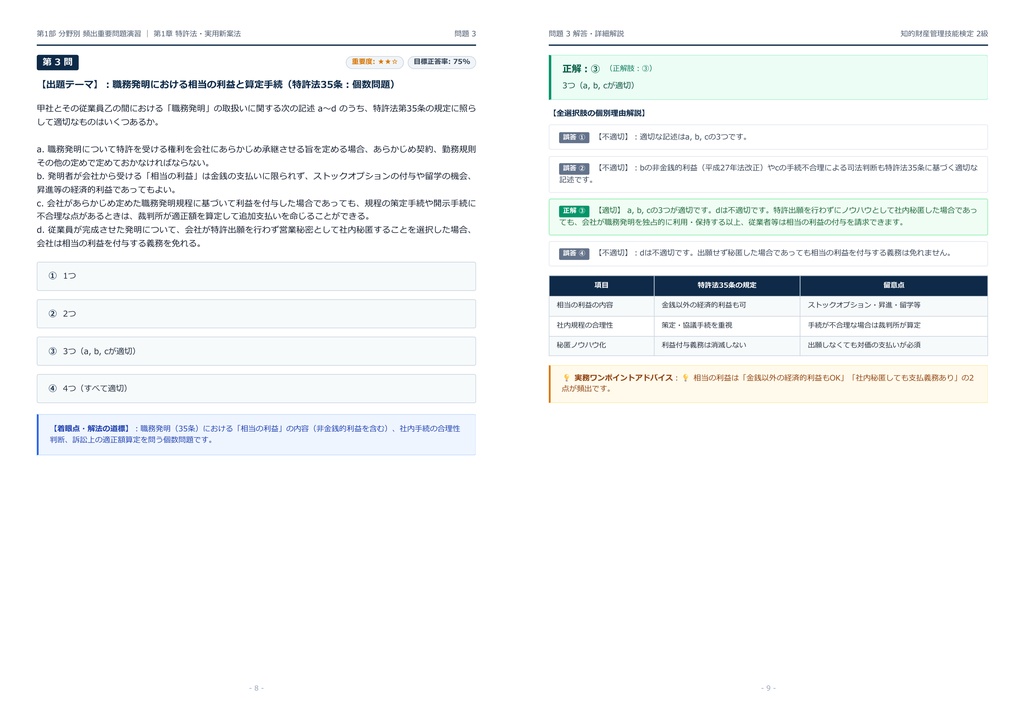
Task: Click header text 第1章 特許法・実用新案法
Action: [x=197, y=33]
